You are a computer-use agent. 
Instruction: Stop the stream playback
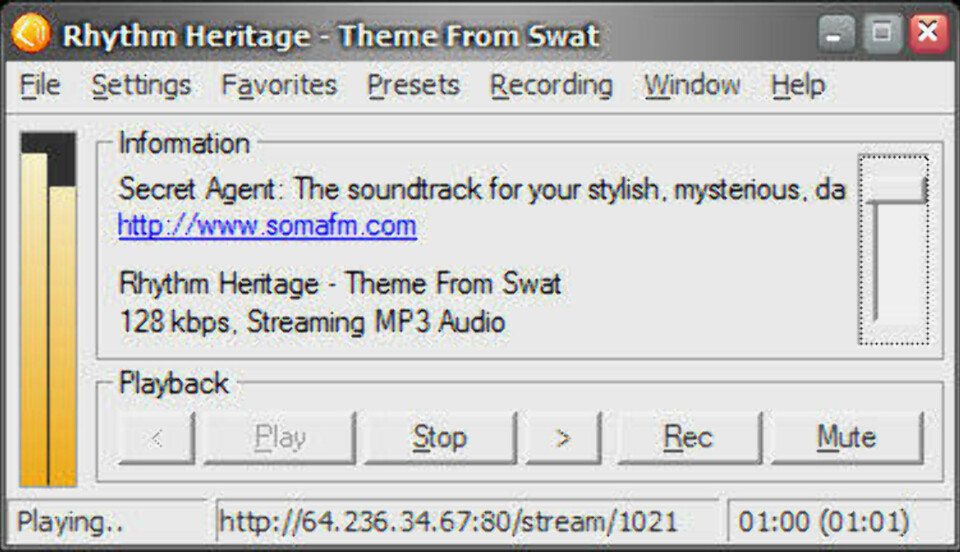pyautogui.click(x=439, y=438)
